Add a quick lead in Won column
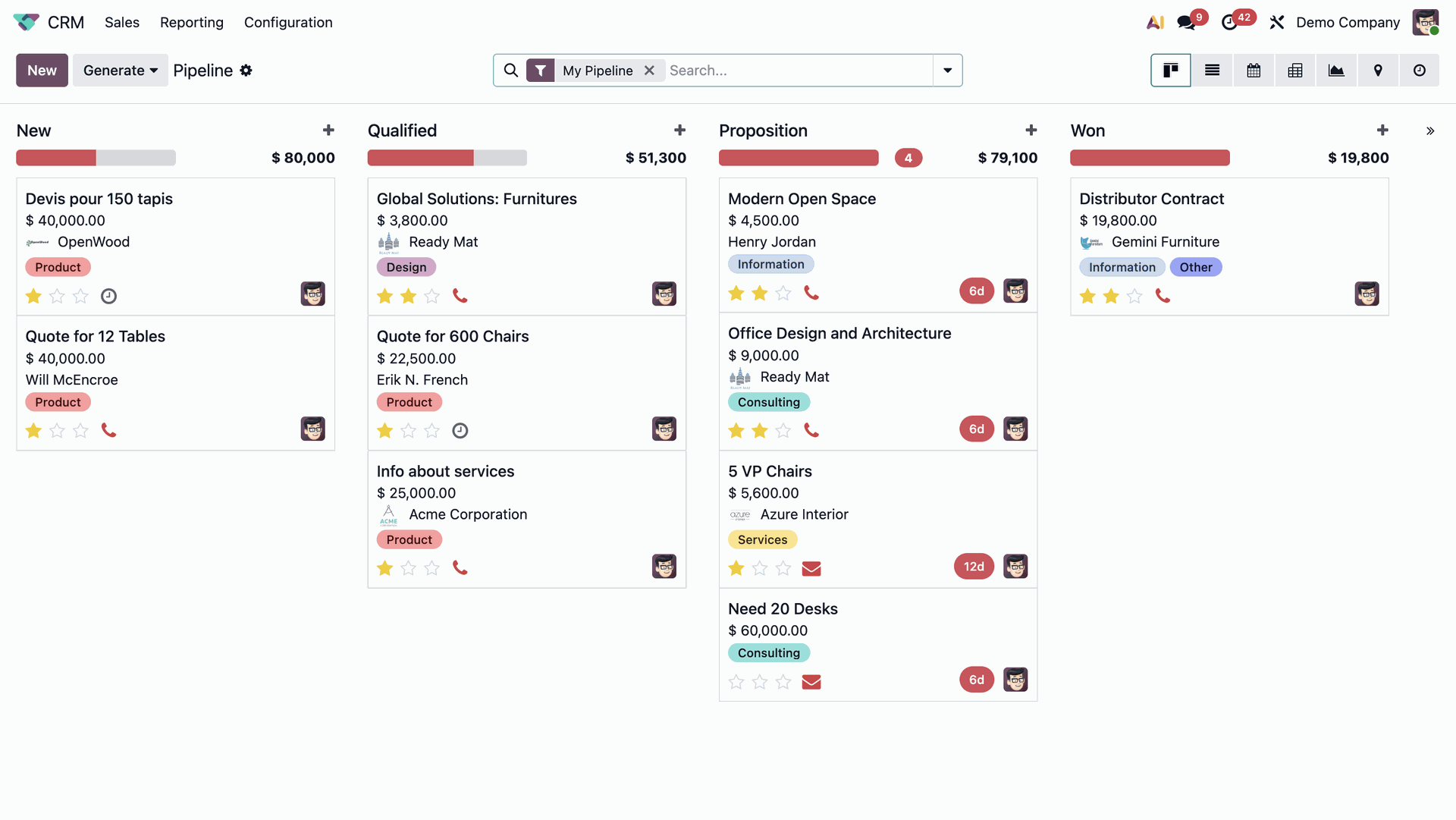This screenshot has height=820, width=1456. (1382, 130)
